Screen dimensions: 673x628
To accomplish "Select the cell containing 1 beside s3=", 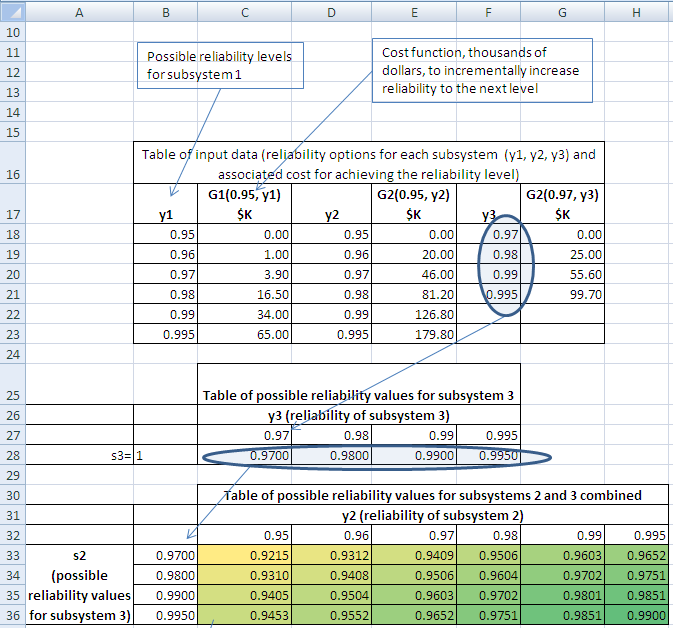I will (x=166, y=455).
